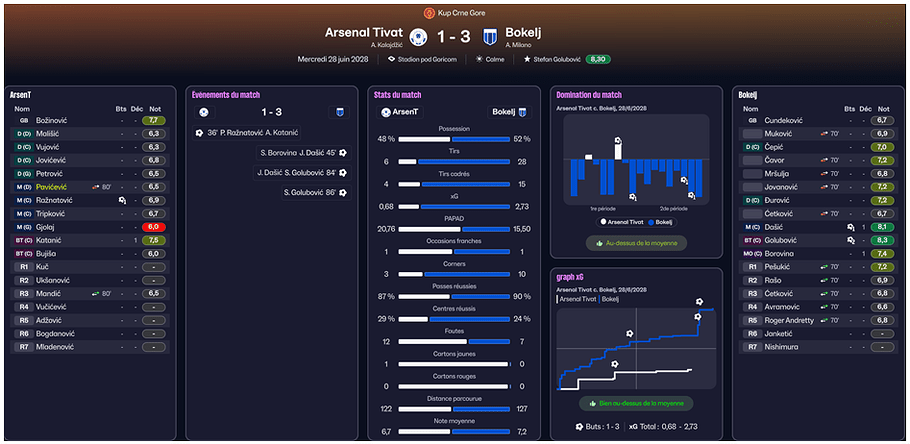The height and width of the screenshot is (444, 910).
Task: Click the Bokelj crest beside the header score
Action: pos(490,37)
